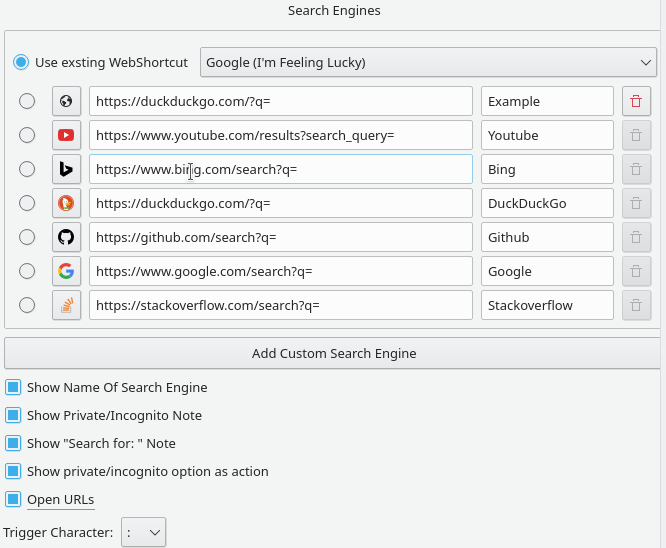The image size is (666, 548).
Task: Edit the DuckDuckGo name field
Action: pos(547,203)
